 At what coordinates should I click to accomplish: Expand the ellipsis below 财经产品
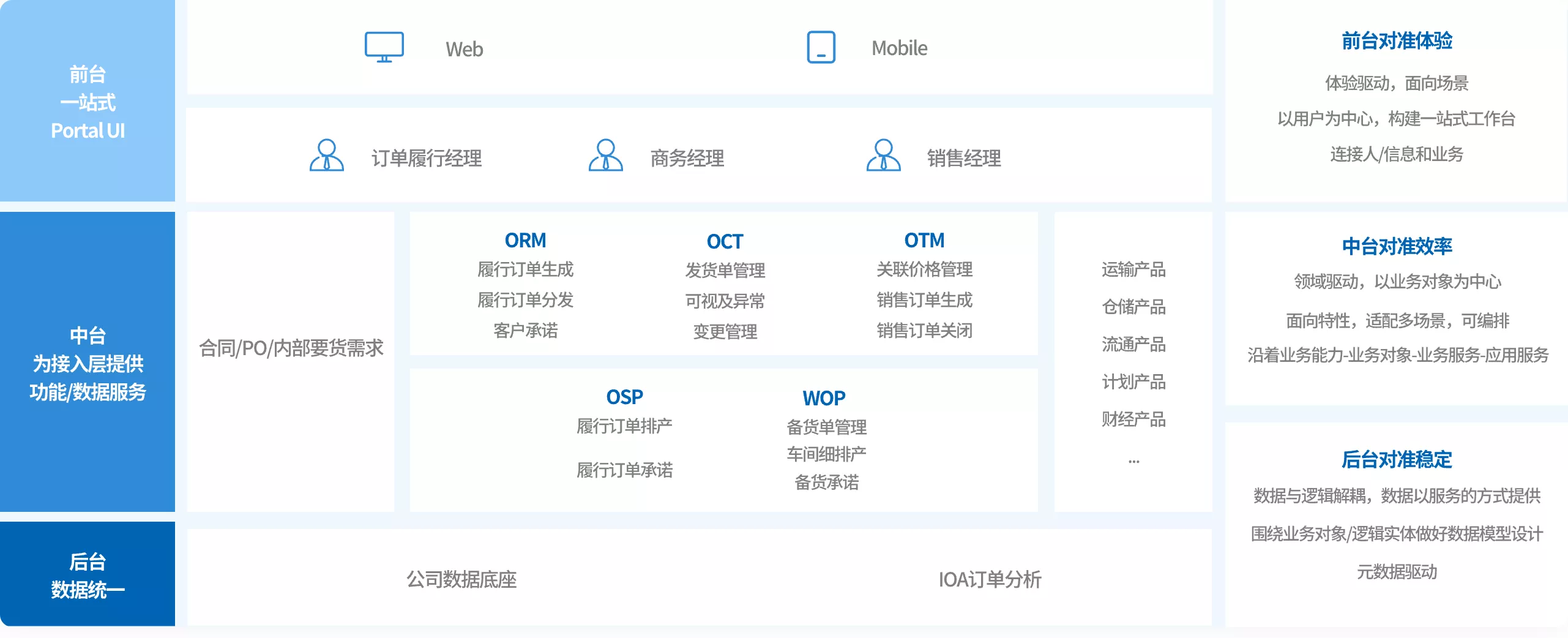(1133, 462)
